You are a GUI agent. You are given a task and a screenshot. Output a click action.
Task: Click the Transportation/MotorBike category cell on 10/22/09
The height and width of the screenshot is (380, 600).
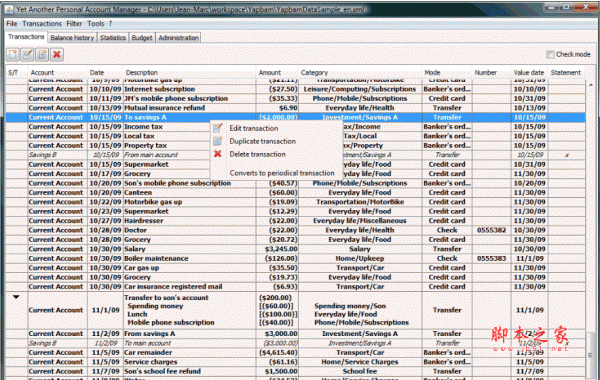tap(360, 202)
